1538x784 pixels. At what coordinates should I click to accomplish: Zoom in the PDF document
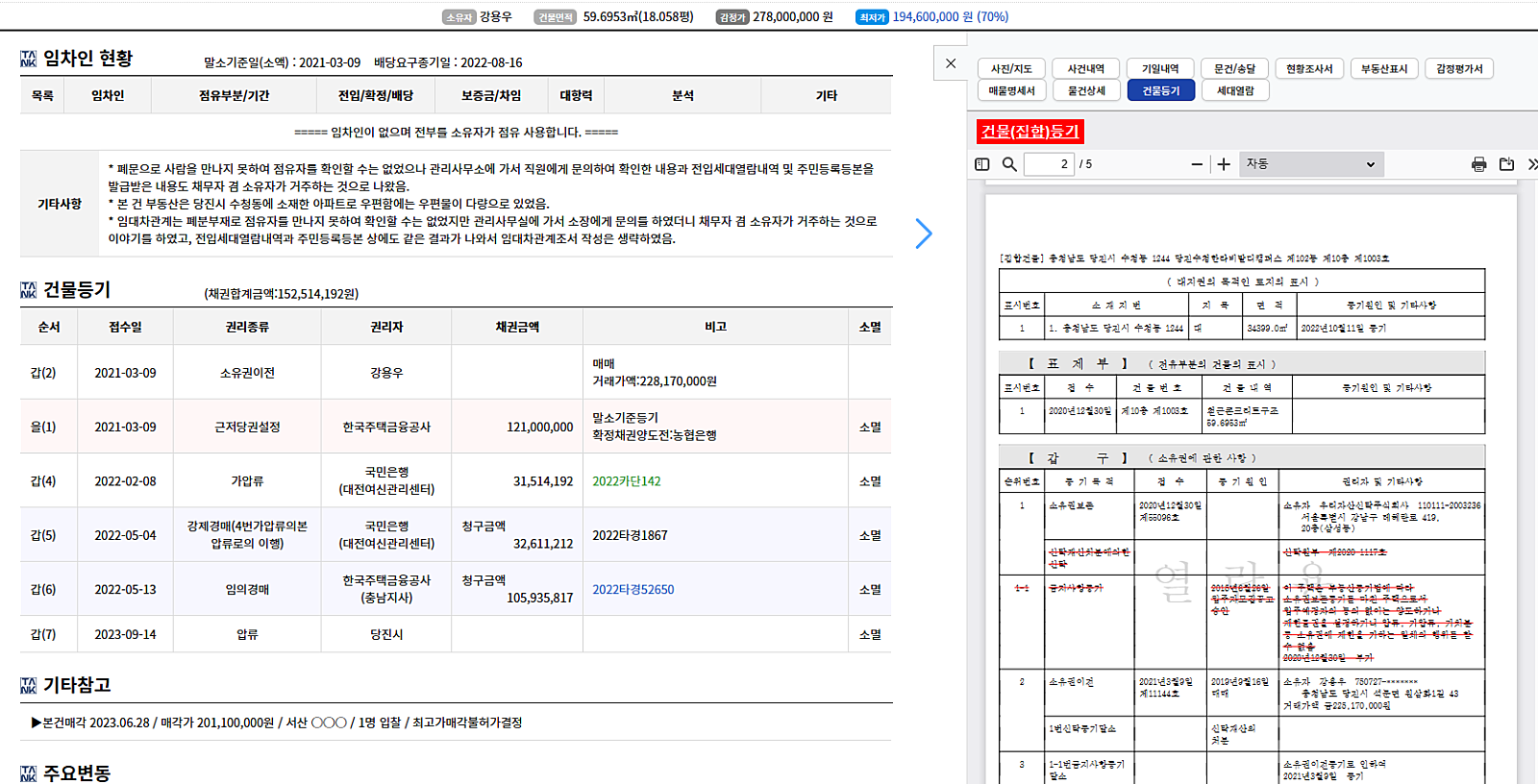point(1224,164)
